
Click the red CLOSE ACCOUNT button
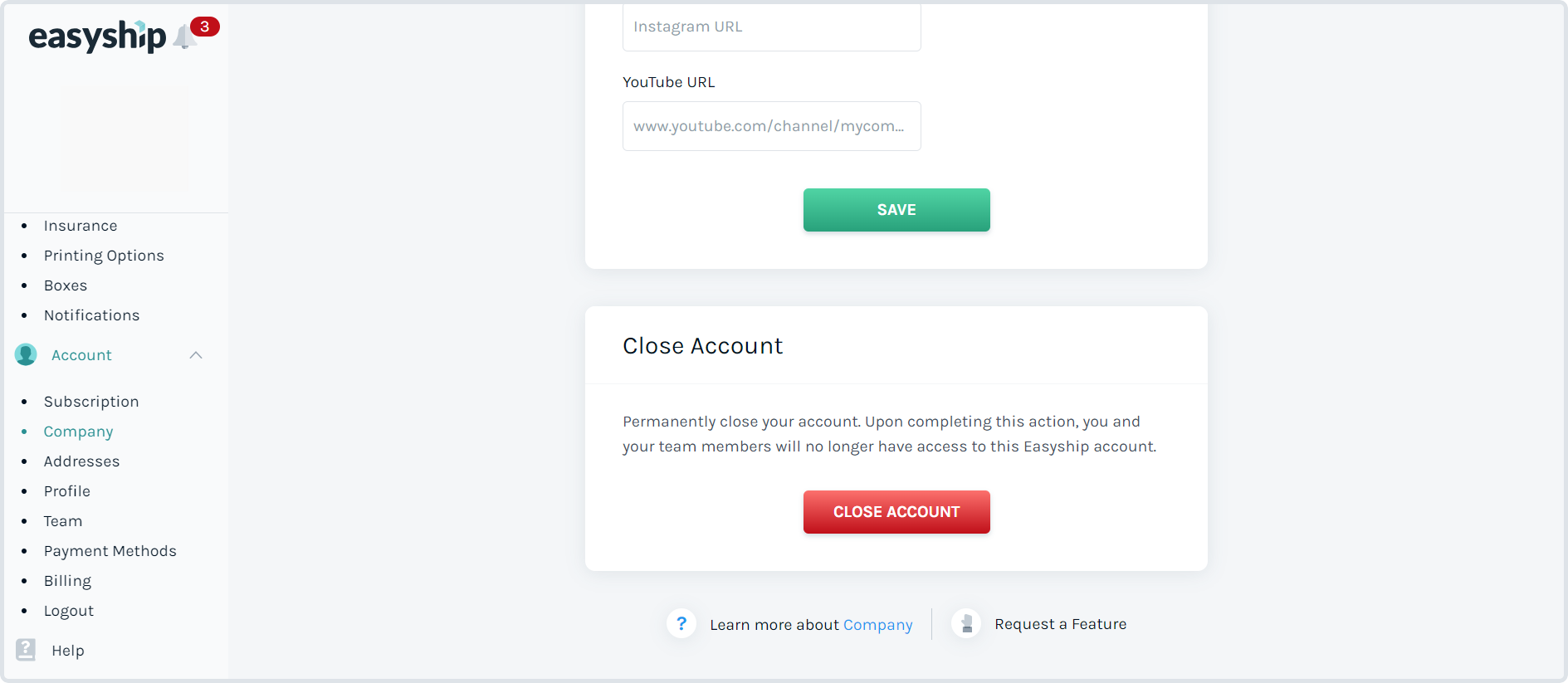(896, 512)
